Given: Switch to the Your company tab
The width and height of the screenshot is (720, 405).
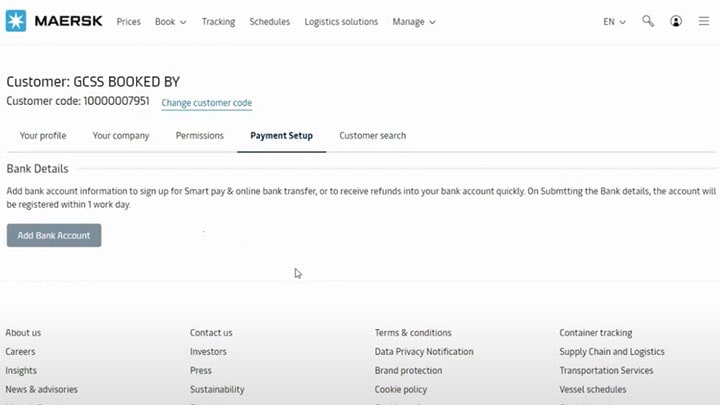Looking at the screenshot, I should tap(121, 135).
